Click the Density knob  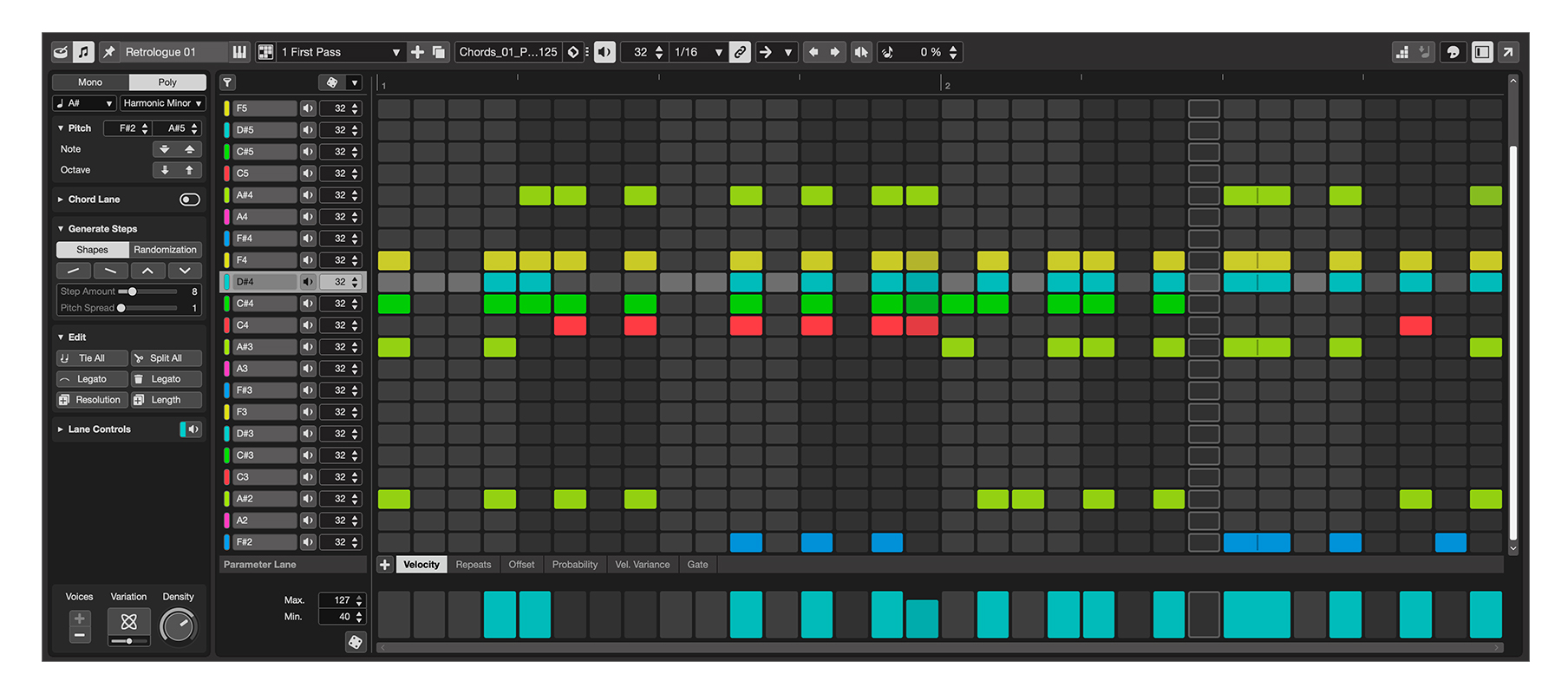coord(178,625)
